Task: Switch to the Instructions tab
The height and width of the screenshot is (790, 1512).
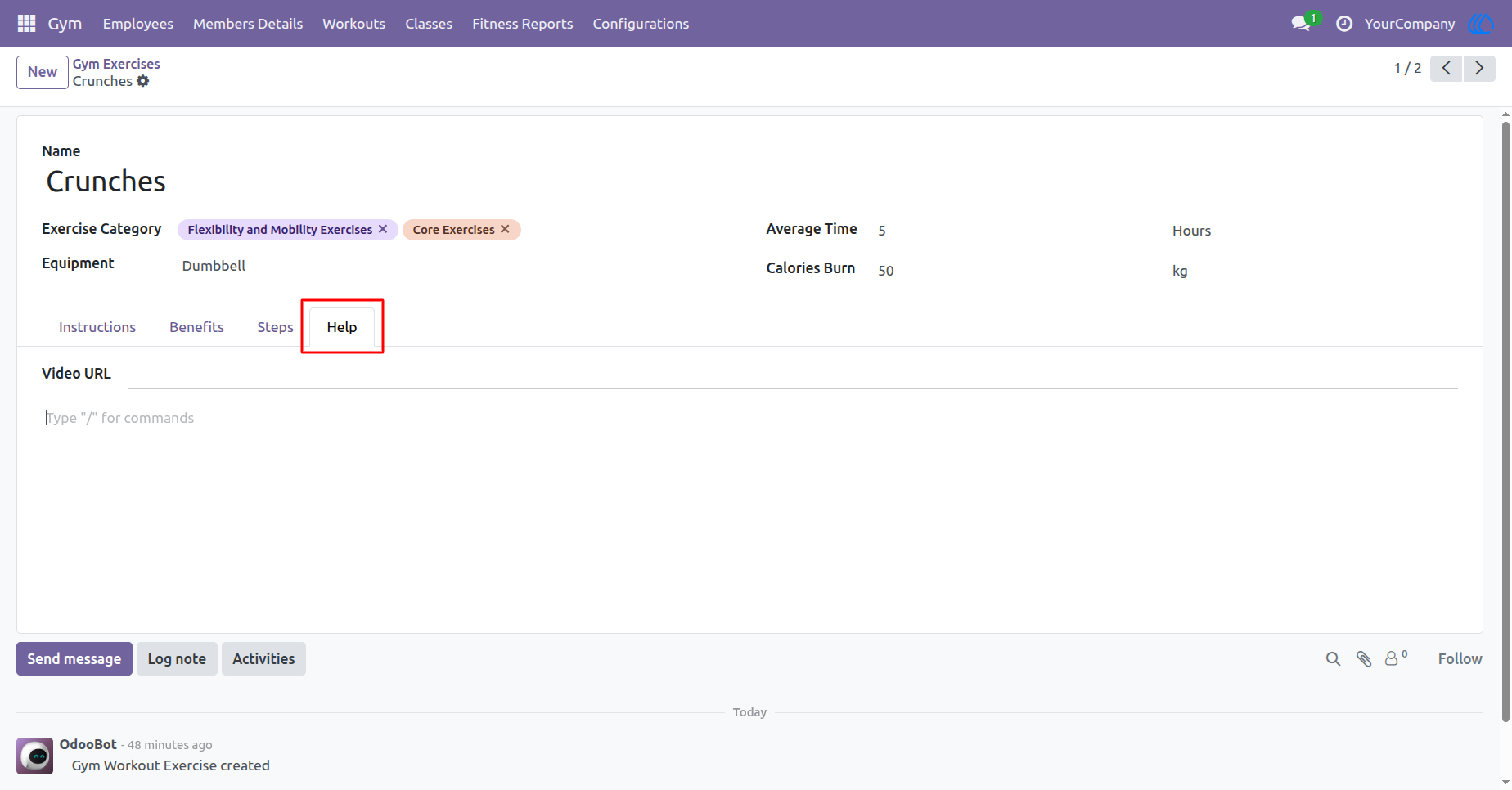Action: 97,327
